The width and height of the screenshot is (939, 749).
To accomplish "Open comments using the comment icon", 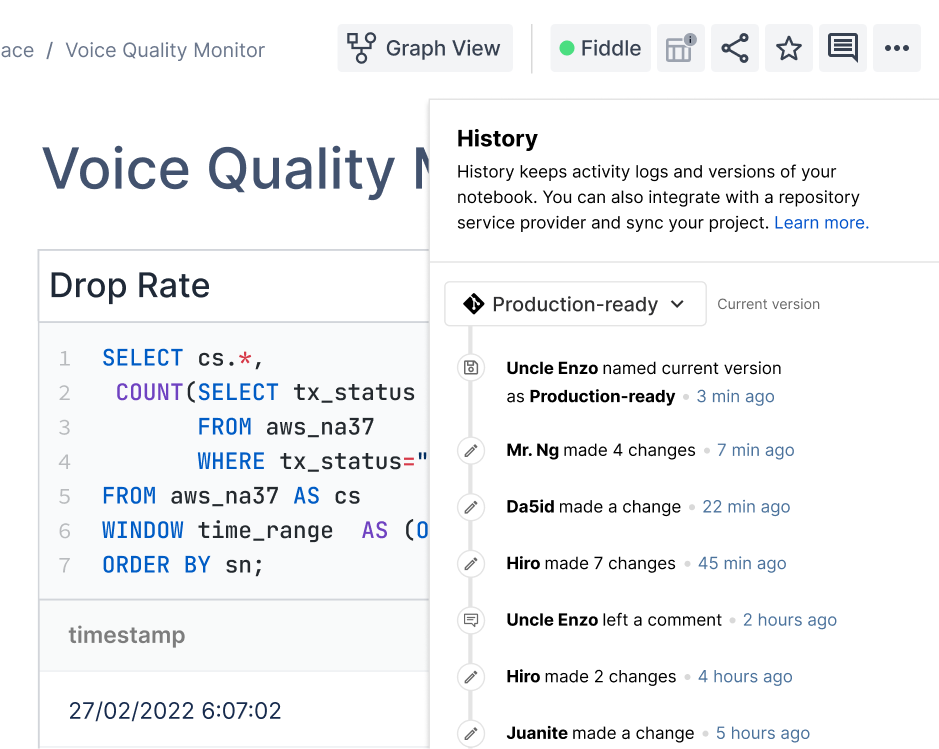I will pos(842,48).
